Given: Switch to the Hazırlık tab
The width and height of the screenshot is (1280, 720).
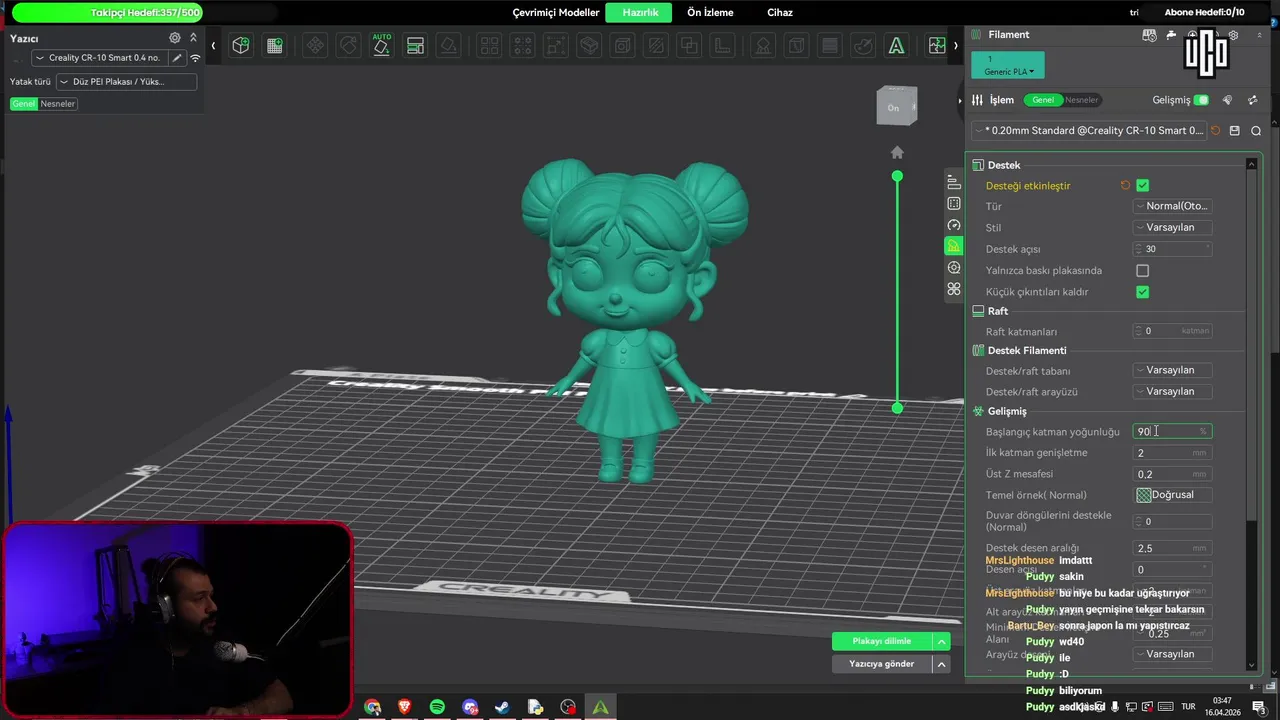Looking at the screenshot, I should tap(640, 13).
